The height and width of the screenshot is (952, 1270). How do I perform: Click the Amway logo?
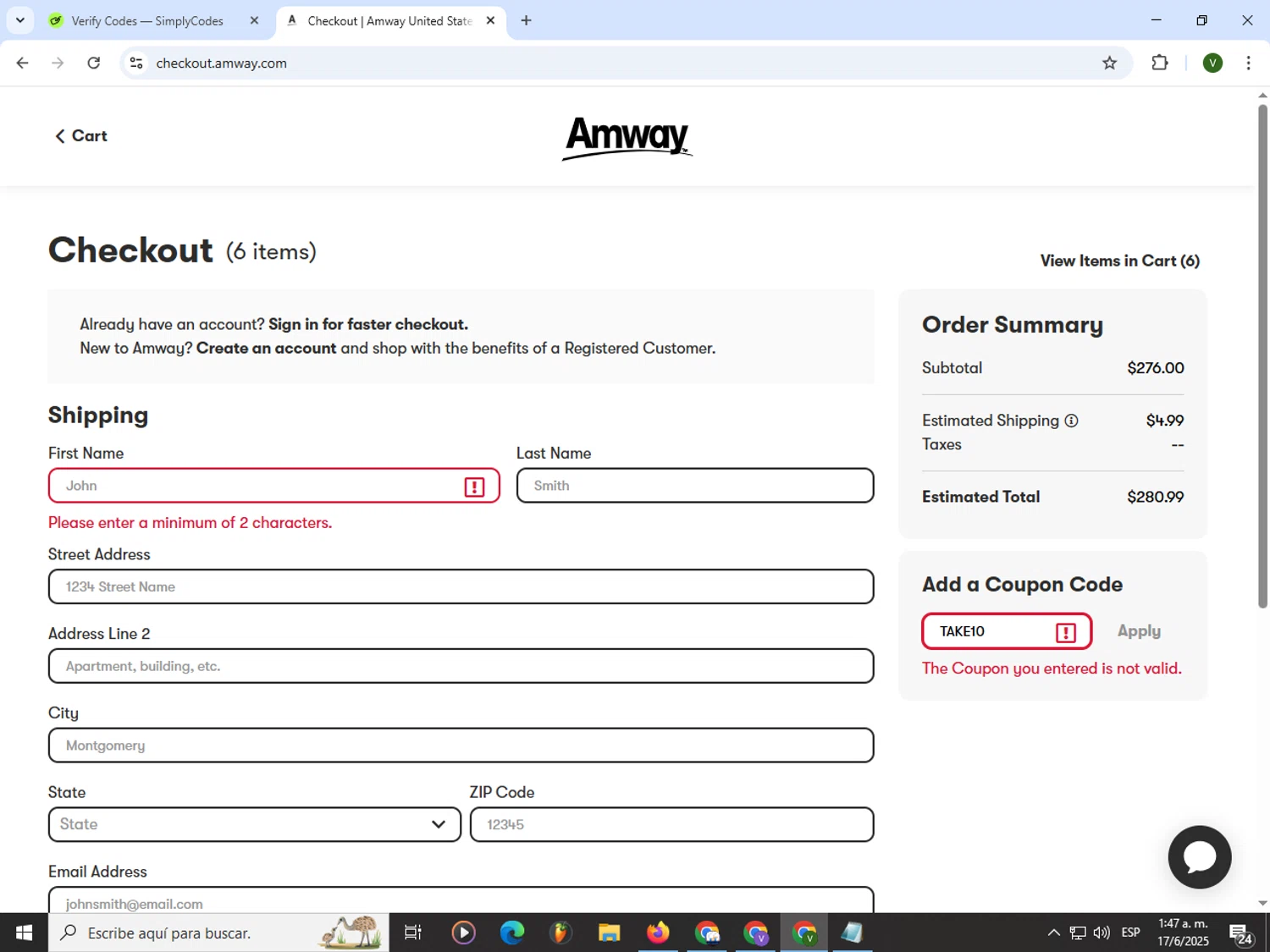click(627, 138)
